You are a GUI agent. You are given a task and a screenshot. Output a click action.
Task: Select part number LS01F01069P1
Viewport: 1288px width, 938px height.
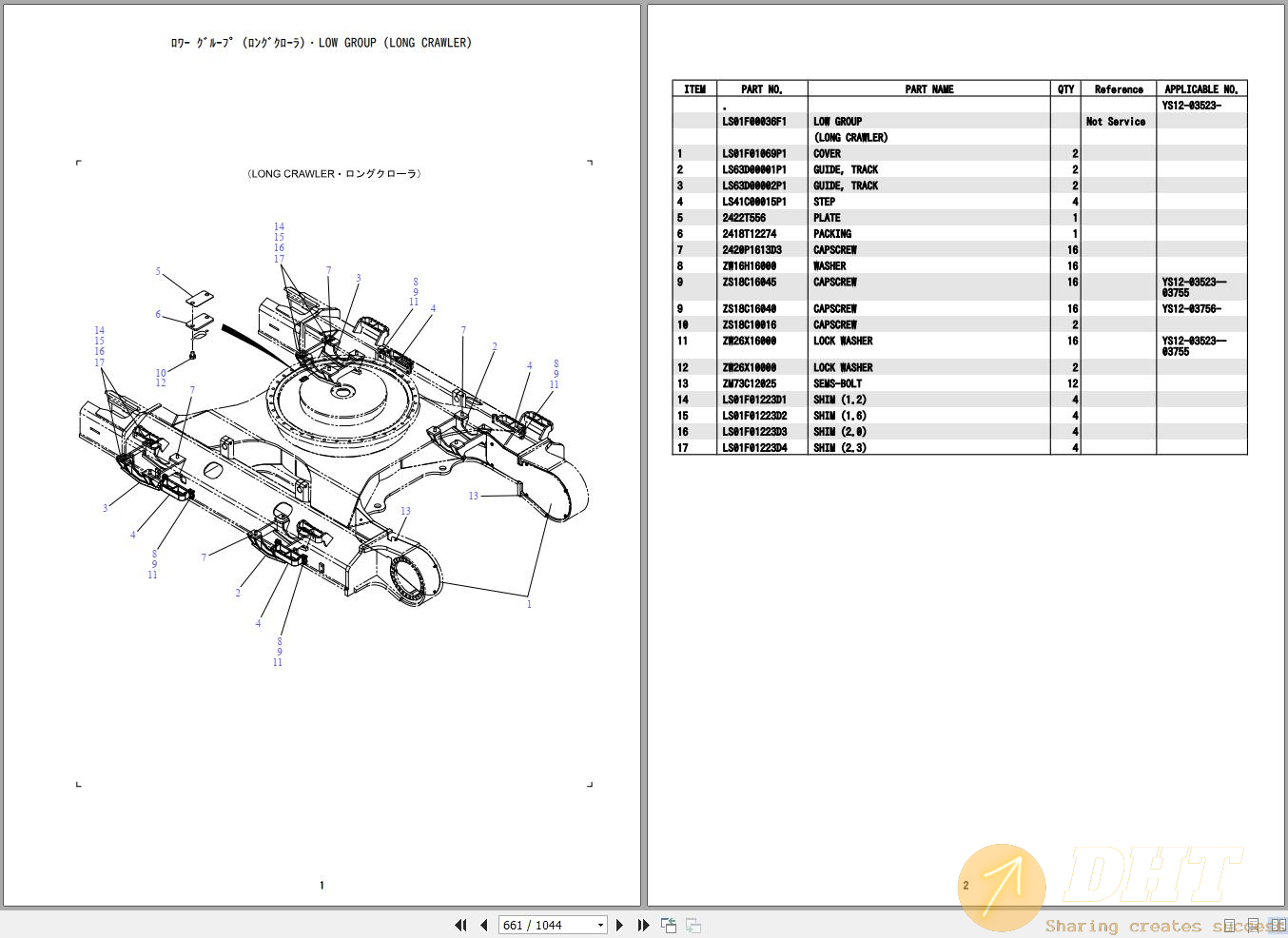[754, 154]
